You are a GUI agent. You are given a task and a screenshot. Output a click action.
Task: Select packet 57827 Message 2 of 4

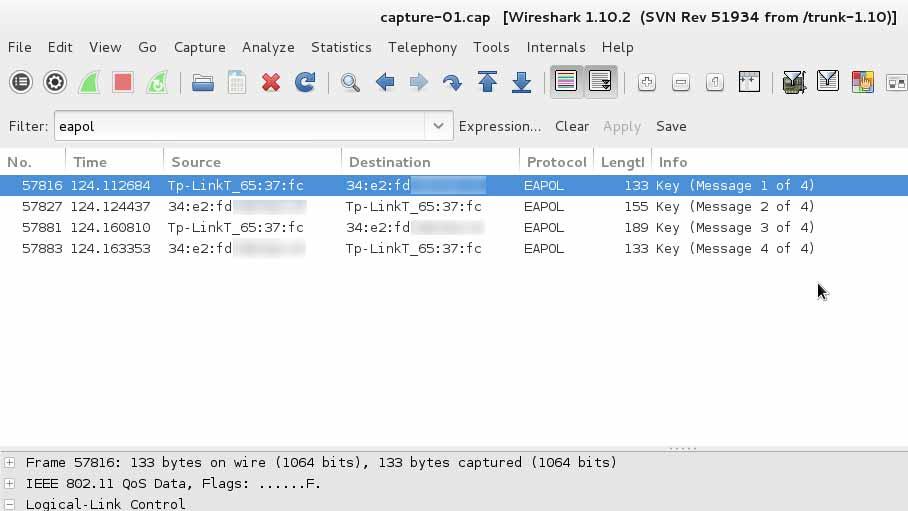454,206
